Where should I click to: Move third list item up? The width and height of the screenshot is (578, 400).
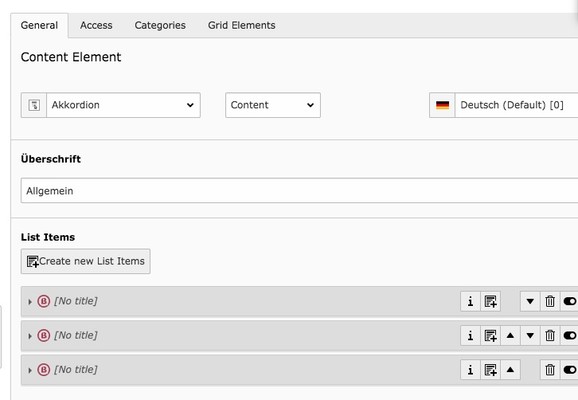point(510,370)
